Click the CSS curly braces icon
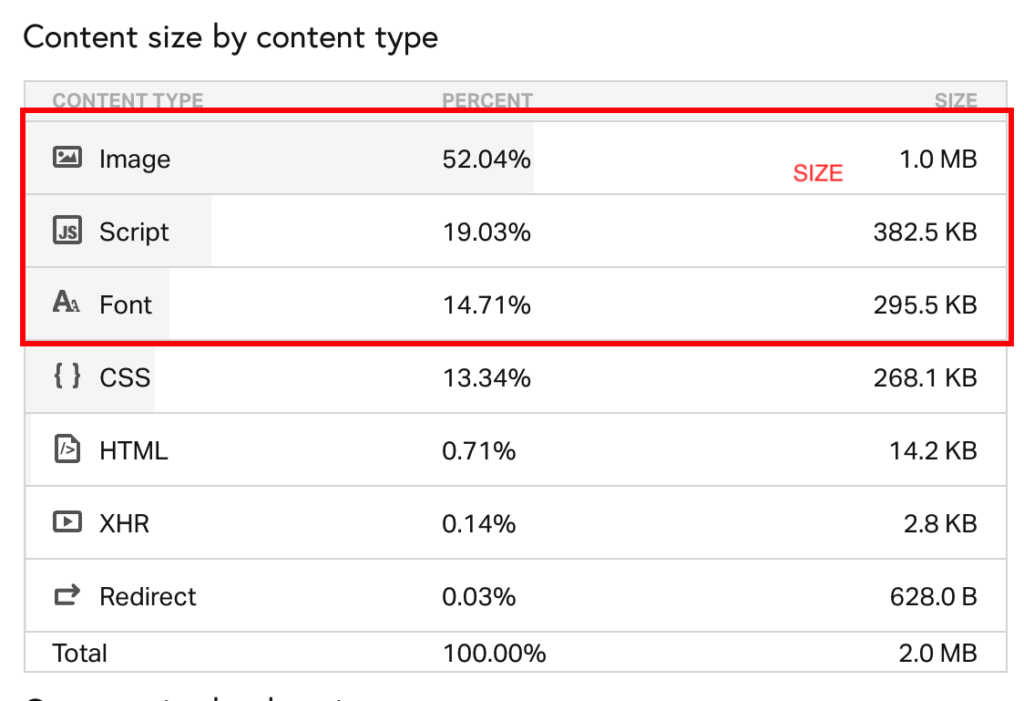 tap(67, 376)
